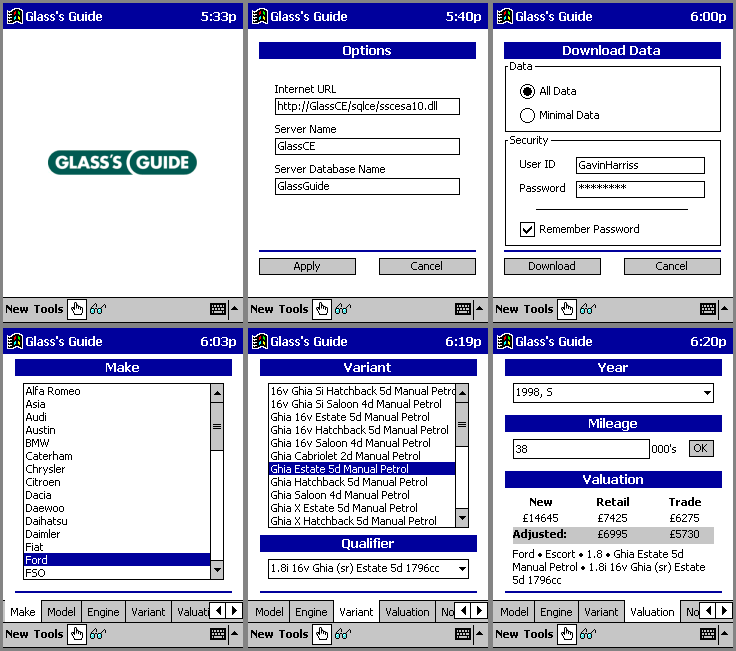
Task: Click Cancel in Options screen
Action: click(x=427, y=266)
